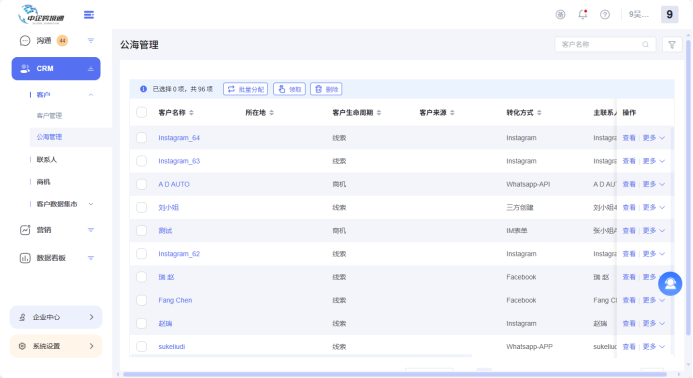Expand 更多 dropdown for Fang Chen

[654, 300]
